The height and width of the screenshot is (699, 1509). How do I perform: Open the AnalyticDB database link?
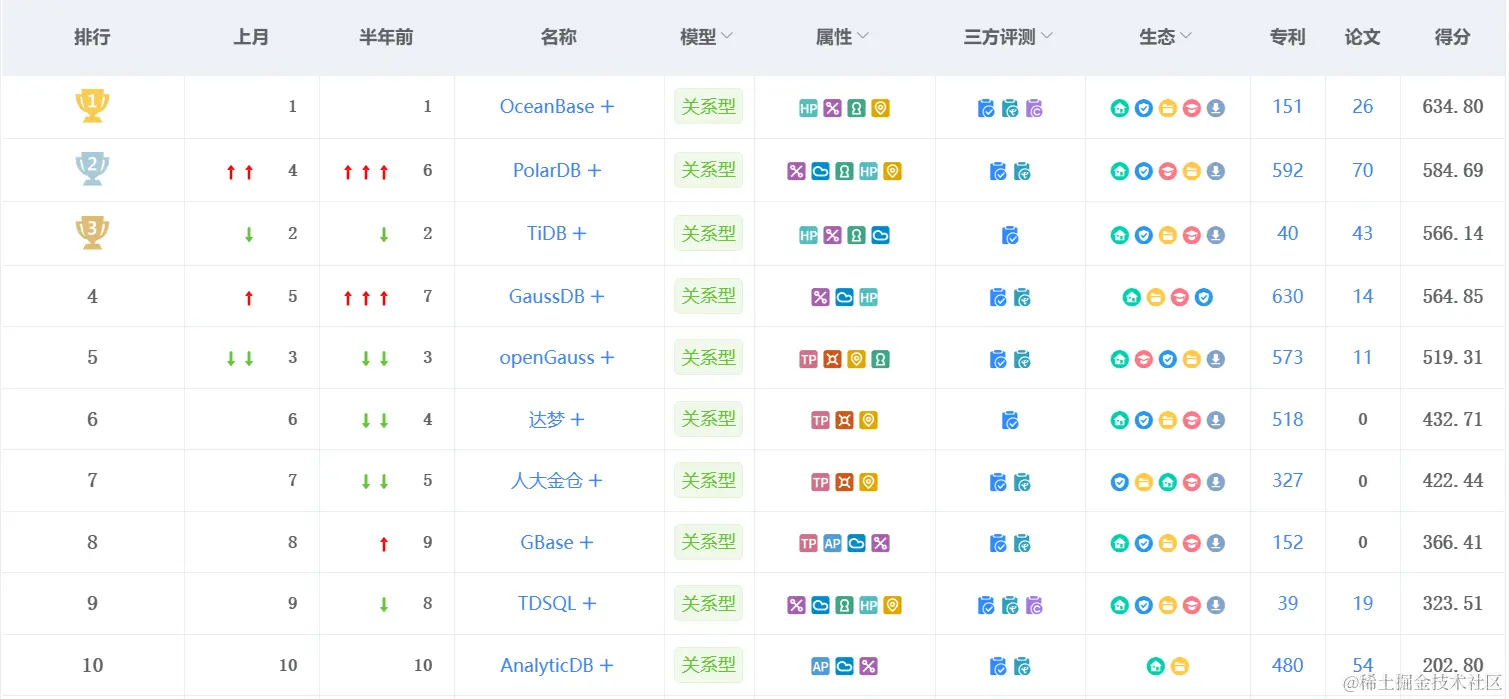pos(557,665)
